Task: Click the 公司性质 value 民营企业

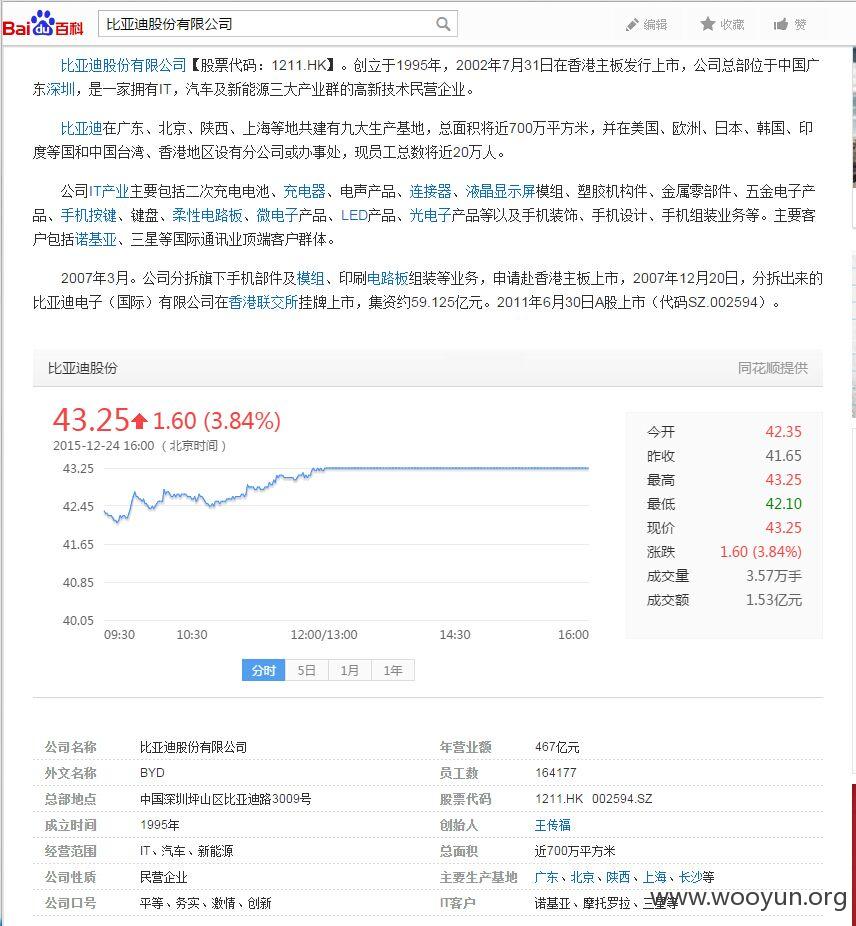Action: tap(164, 877)
